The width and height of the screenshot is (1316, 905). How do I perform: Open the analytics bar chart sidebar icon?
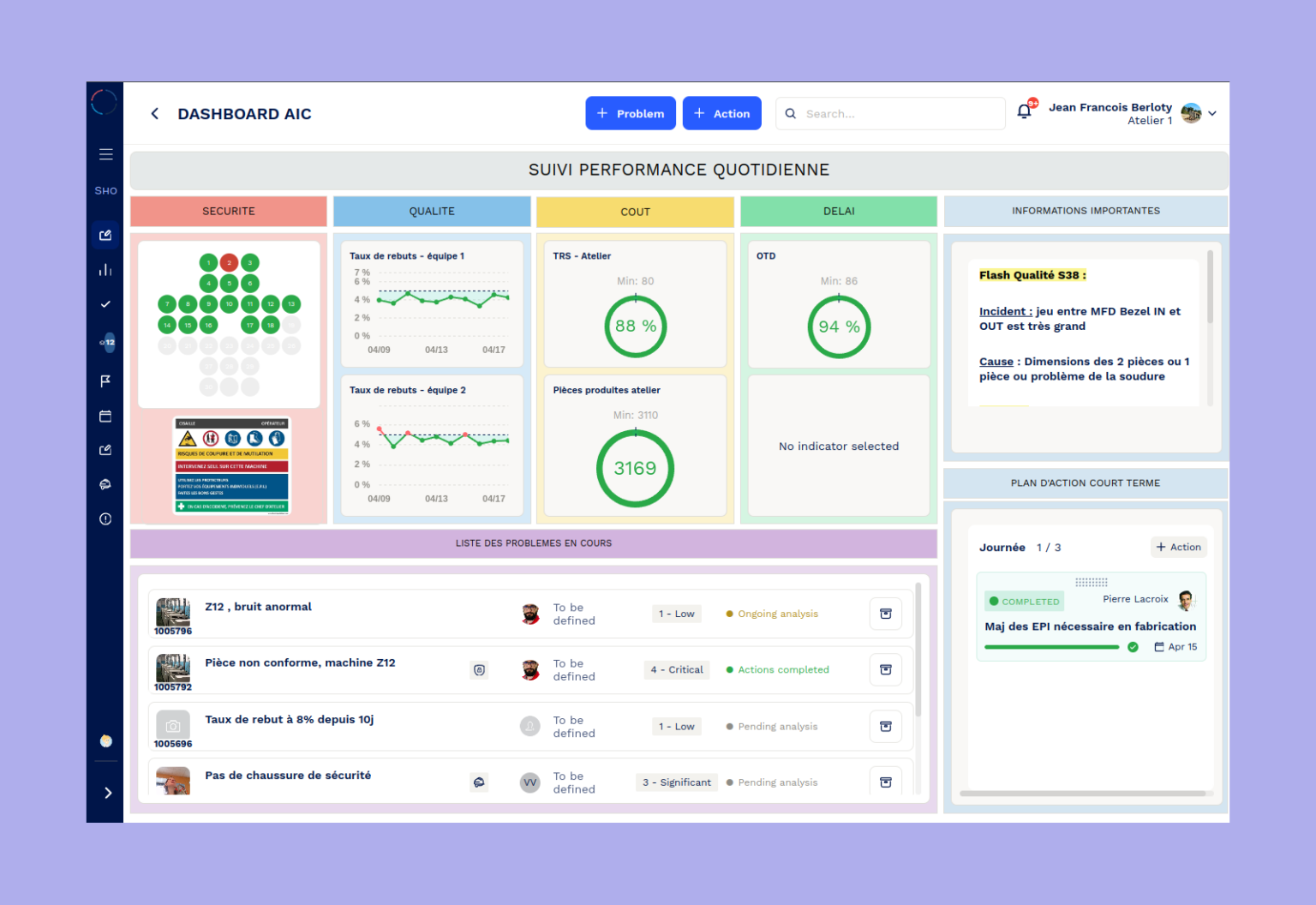point(105,269)
